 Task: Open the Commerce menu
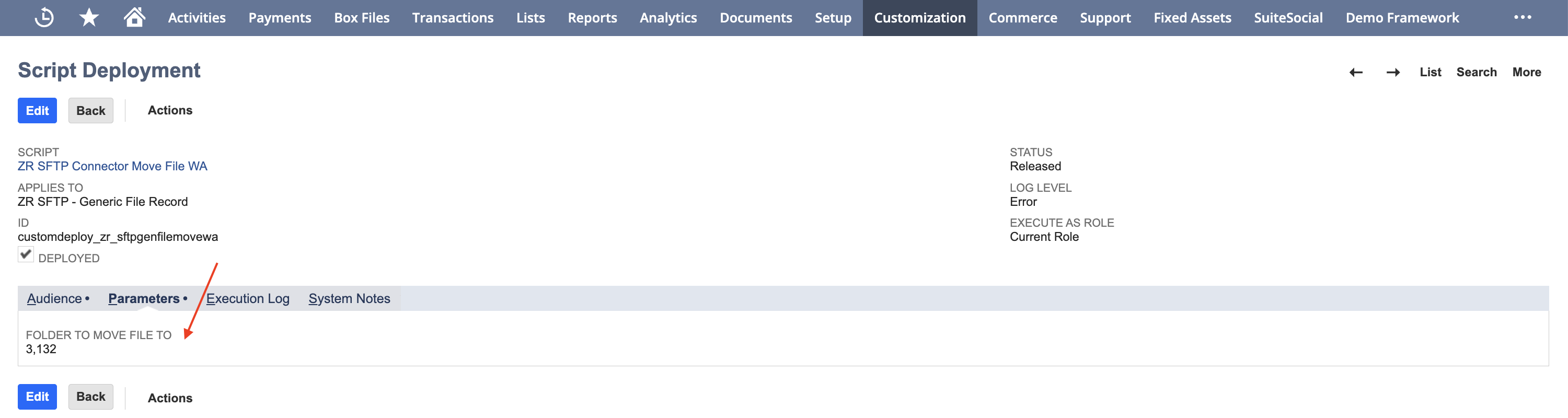click(1023, 18)
